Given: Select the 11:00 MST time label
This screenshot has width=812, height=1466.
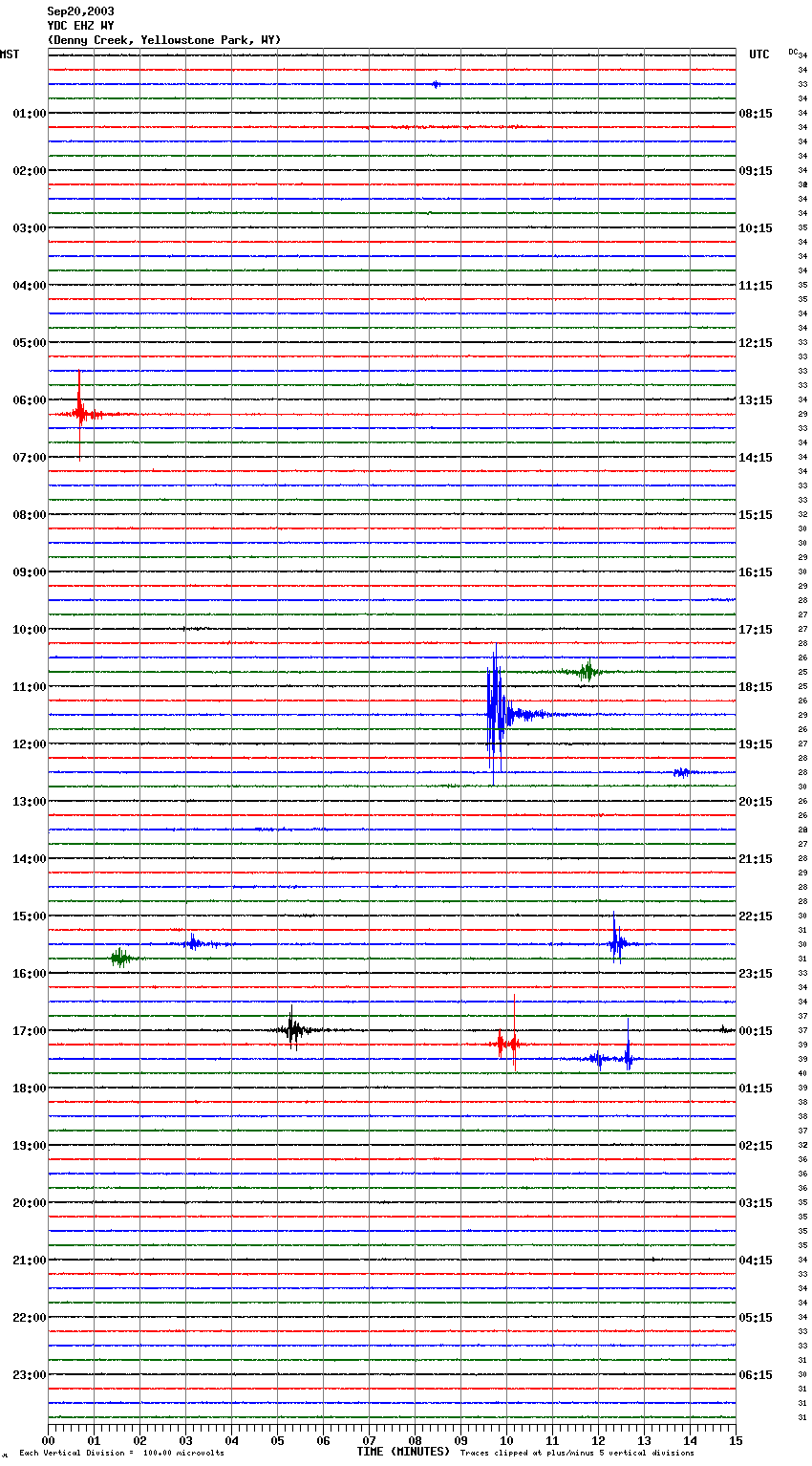Looking at the screenshot, I should tap(30, 687).
